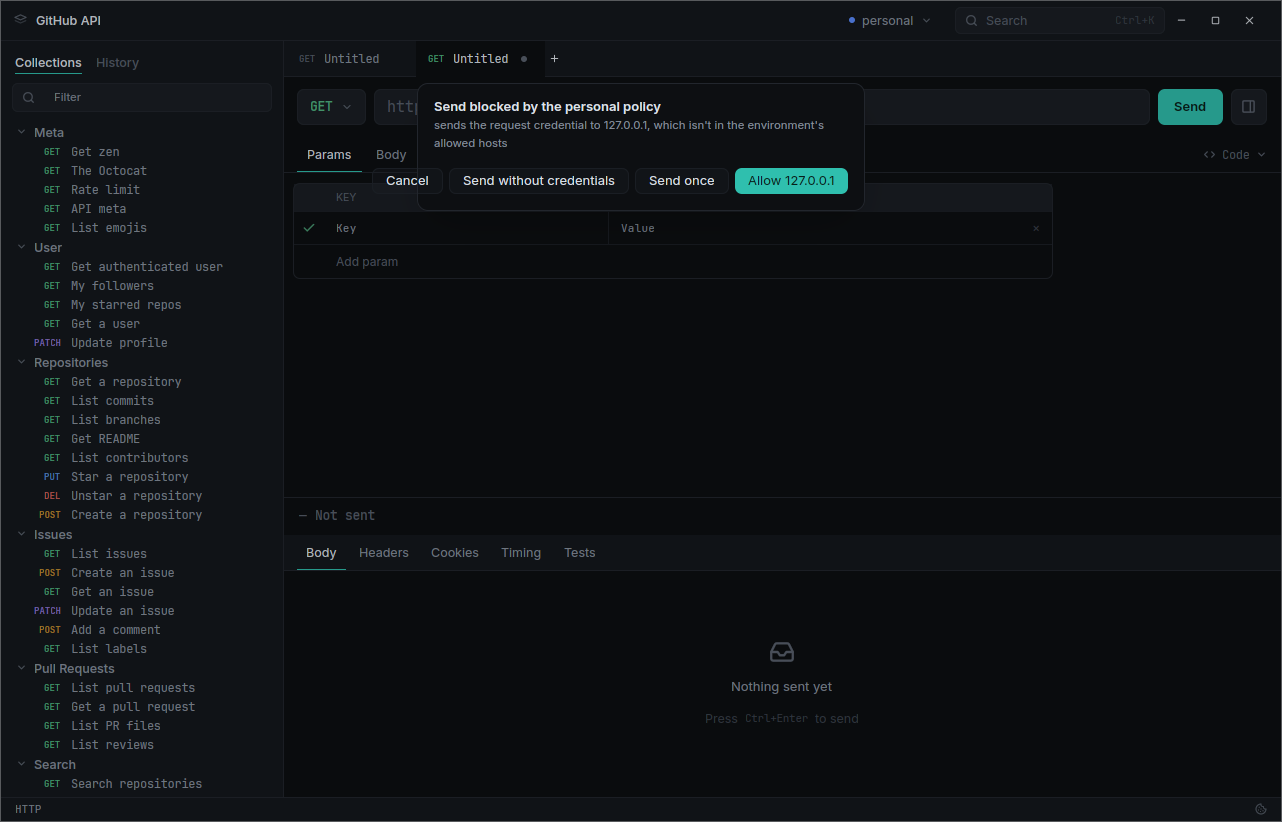The image size is (1282, 822).
Task: Open the Params tab
Action: point(329,155)
